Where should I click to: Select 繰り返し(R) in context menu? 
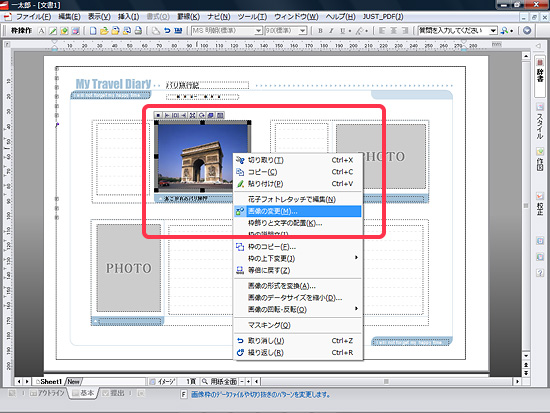click(x=297, y=353)
